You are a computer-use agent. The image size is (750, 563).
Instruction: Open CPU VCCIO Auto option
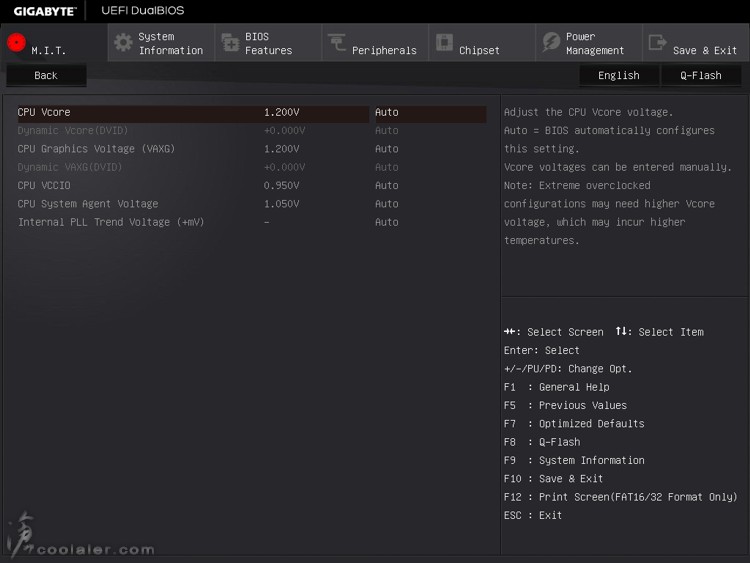tap(386, 186)
